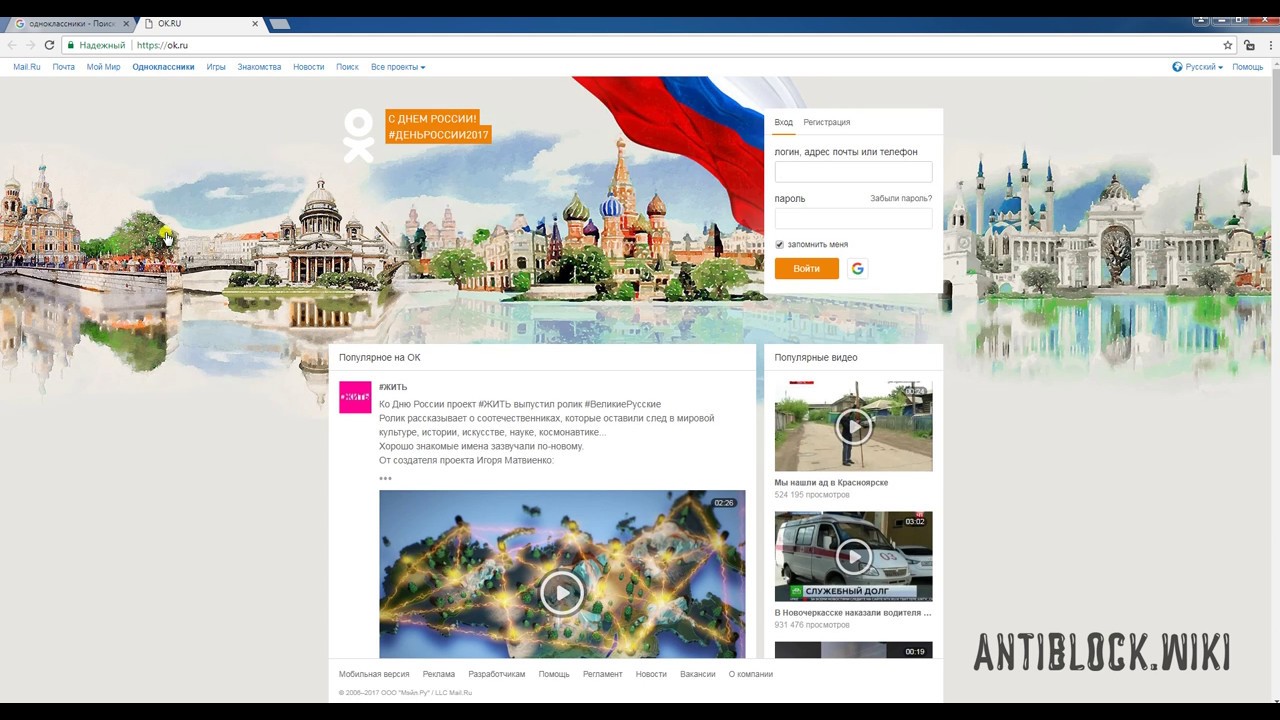Open the Помощь footer link
Screen dimensions: 1280x720
tap(554, 674)
